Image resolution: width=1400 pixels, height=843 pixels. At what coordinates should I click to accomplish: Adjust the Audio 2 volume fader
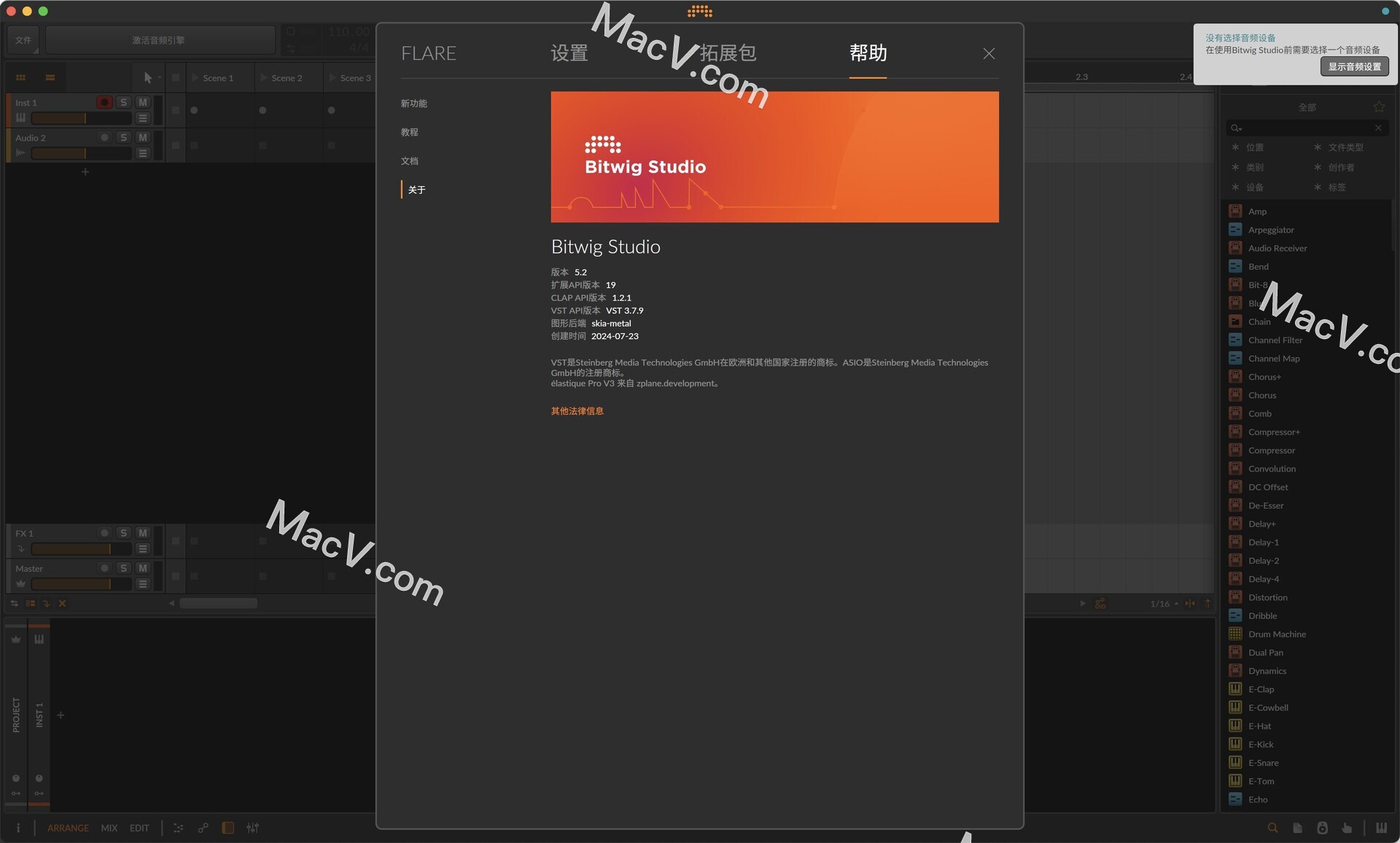(81, 153)
